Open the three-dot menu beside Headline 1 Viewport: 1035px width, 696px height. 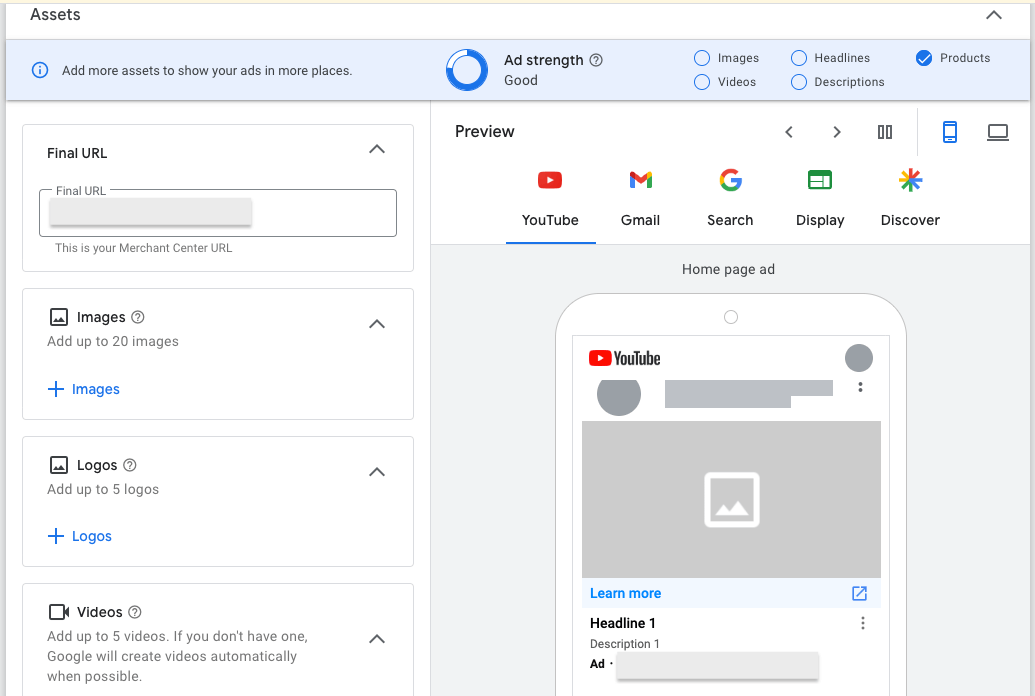click(862, 622)
